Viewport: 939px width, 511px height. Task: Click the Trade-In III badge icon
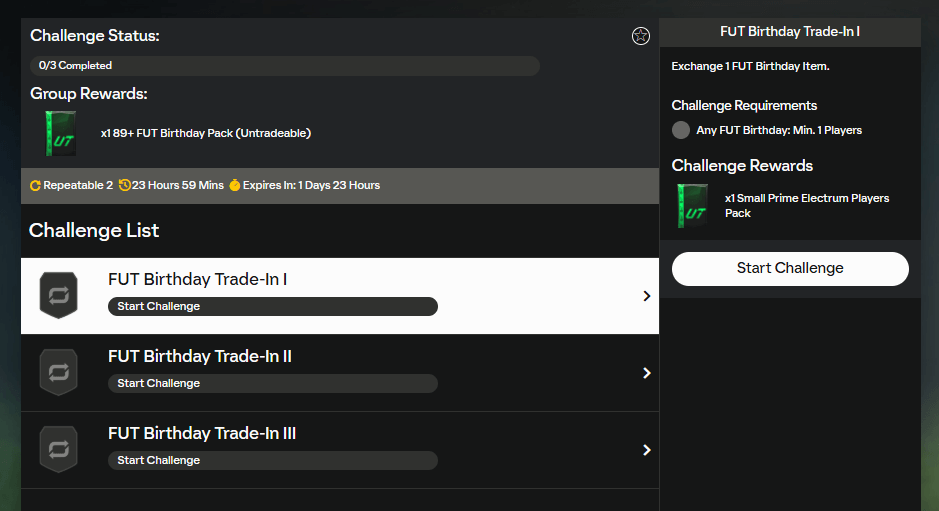coord(58,449)
